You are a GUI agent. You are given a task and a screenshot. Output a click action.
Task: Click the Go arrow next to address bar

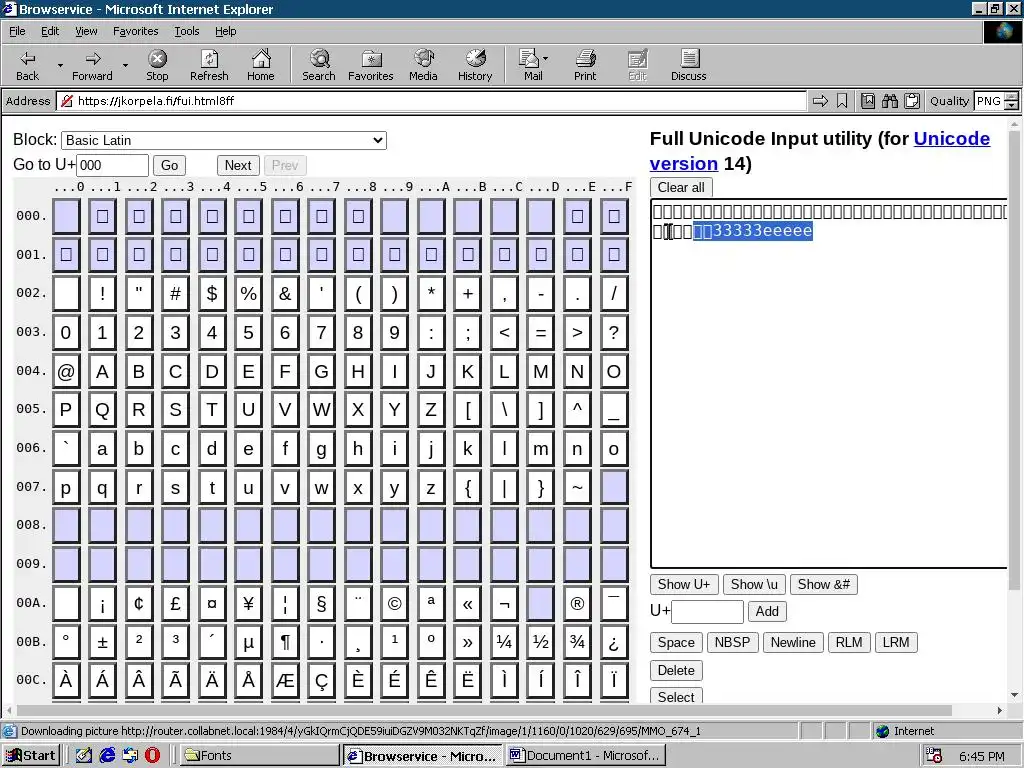coord(820,101)
